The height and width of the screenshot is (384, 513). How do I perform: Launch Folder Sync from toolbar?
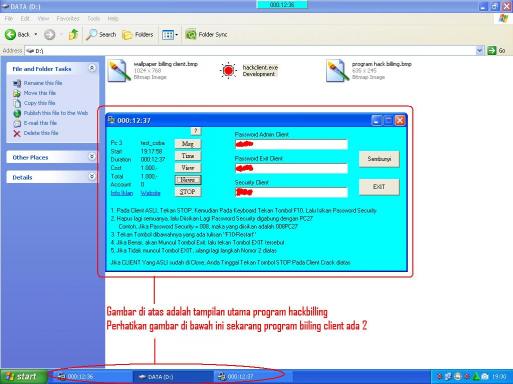point(206,34)
